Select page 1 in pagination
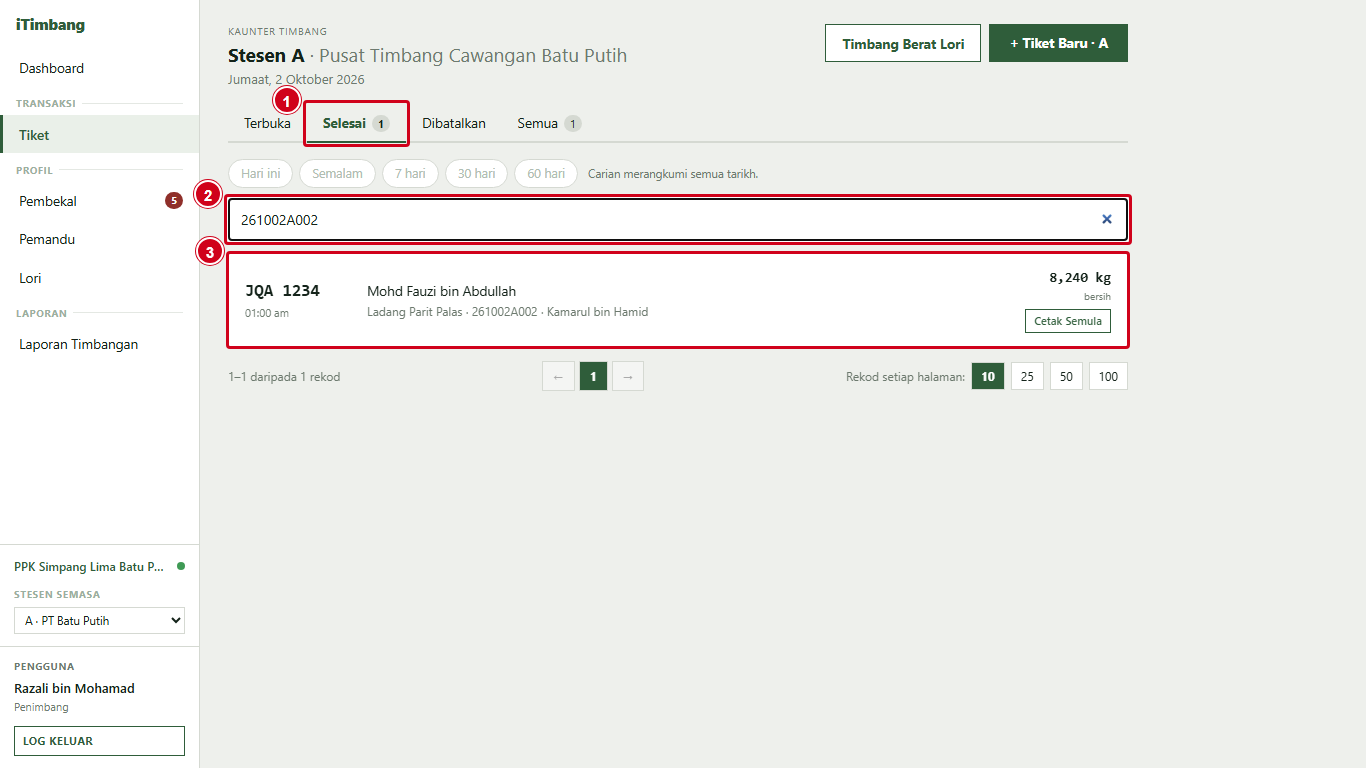This screenshot has width=1366, height=768. 593,376
